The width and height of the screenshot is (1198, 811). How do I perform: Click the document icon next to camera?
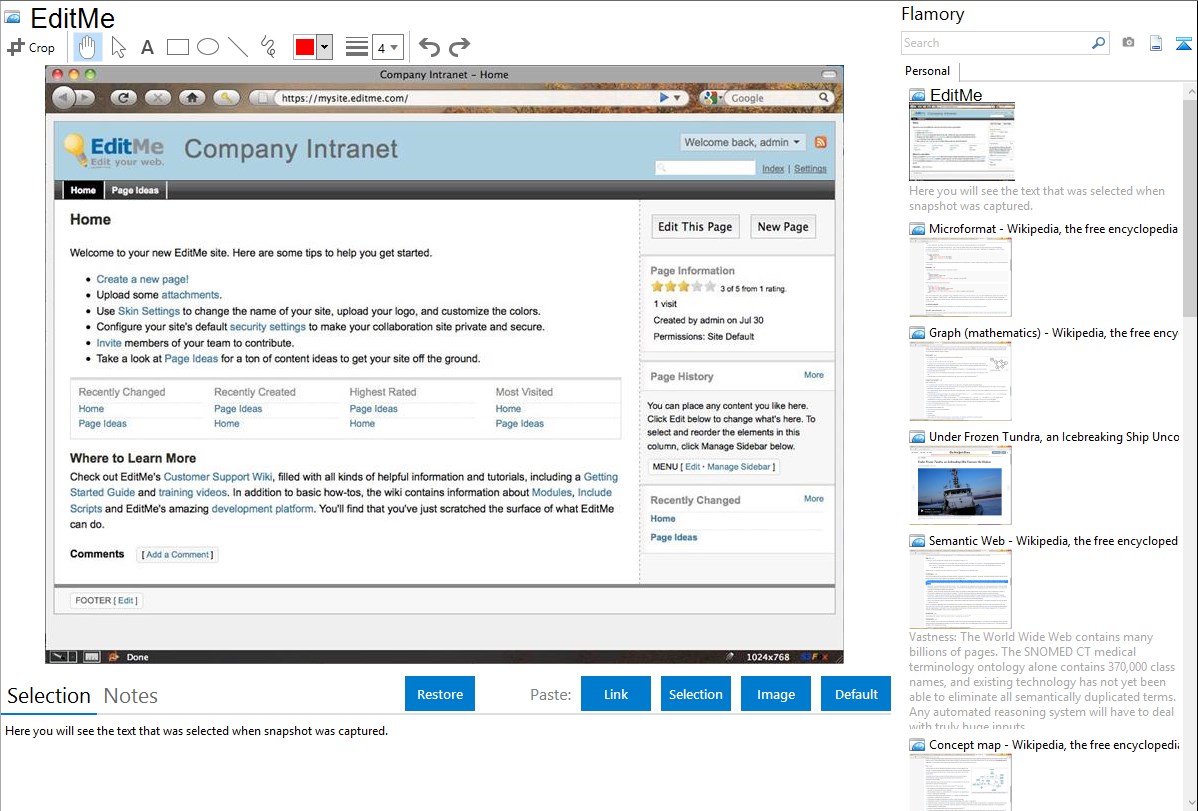click(1156, 43)
